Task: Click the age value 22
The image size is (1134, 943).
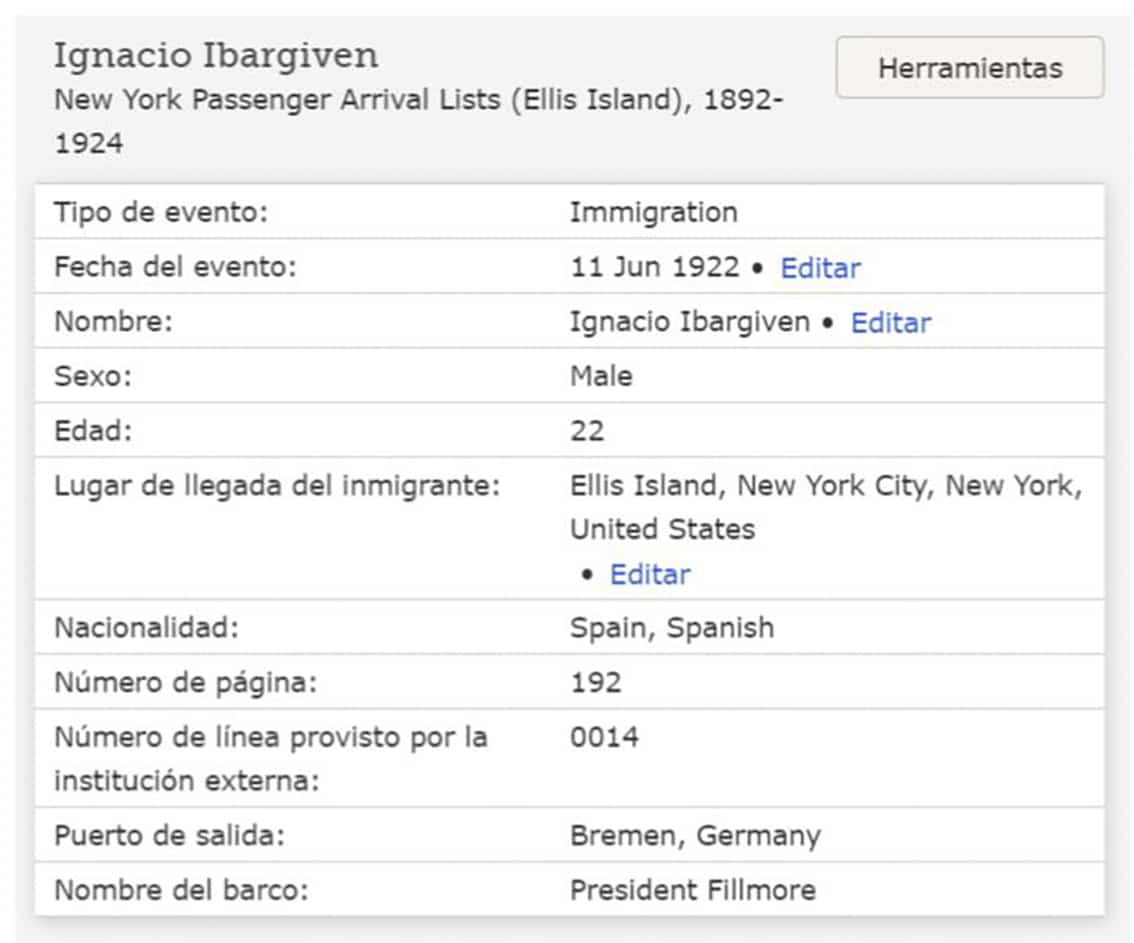Action: 587,431
